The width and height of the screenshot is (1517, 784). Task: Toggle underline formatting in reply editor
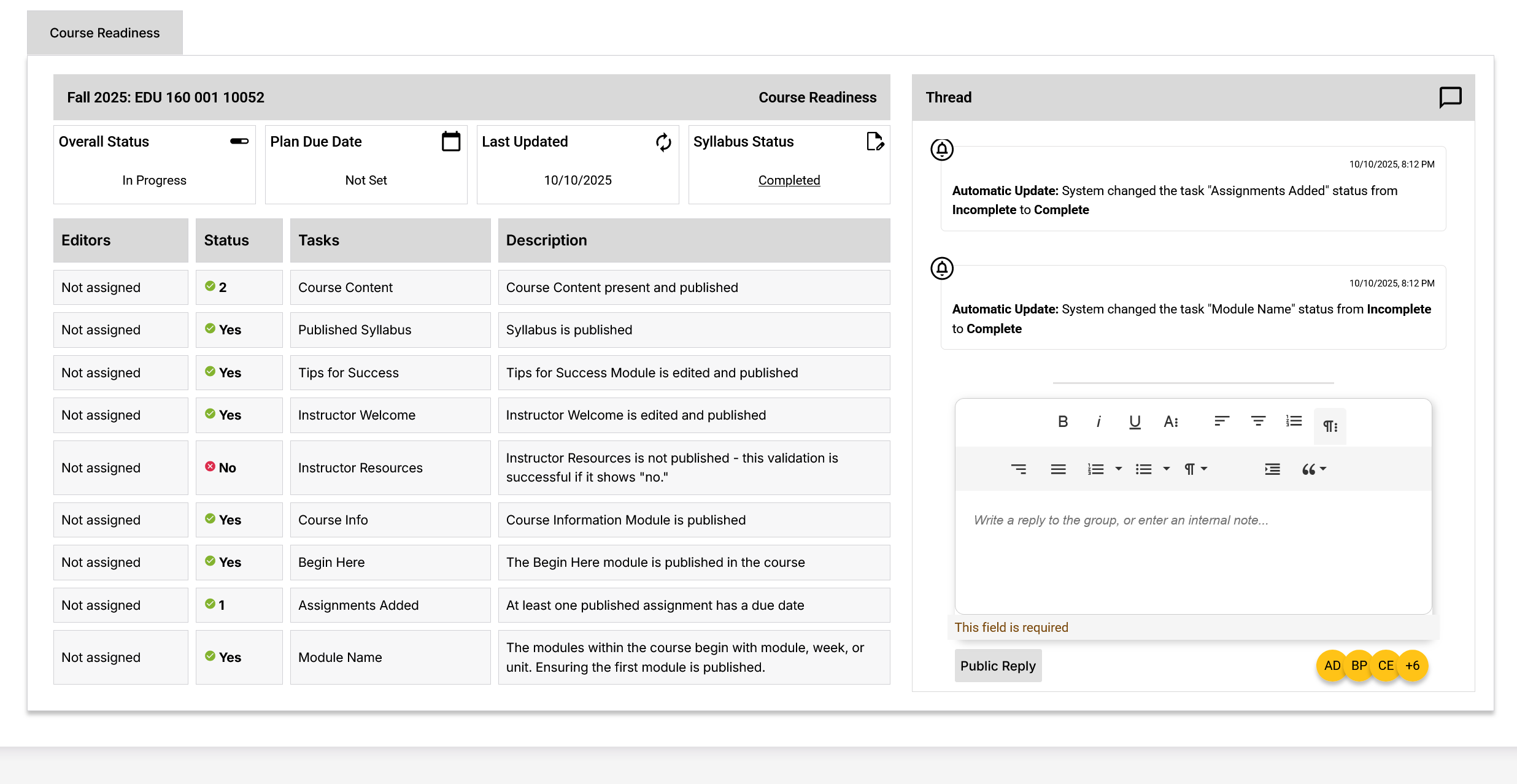tap(1135, 421)
